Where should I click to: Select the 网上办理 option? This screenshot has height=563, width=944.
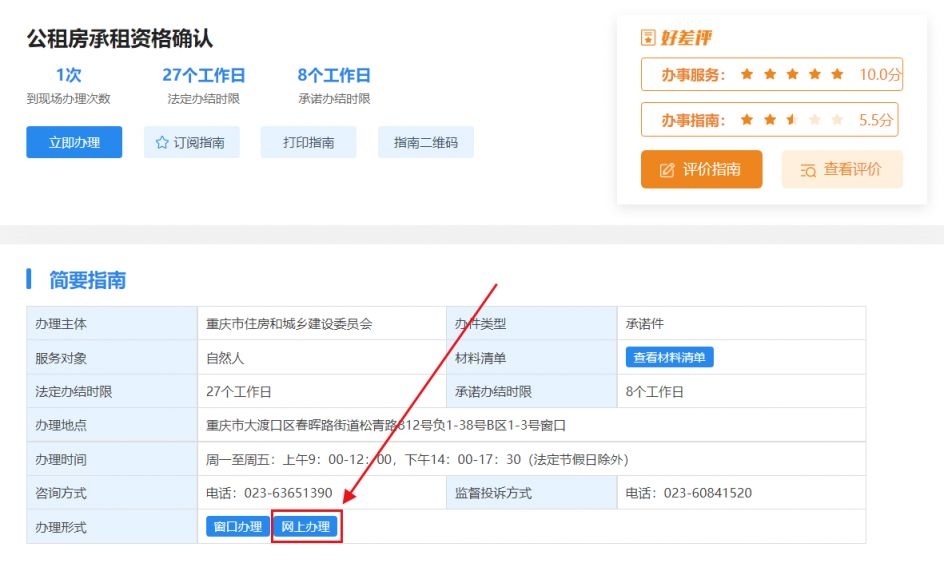(306, 527)
